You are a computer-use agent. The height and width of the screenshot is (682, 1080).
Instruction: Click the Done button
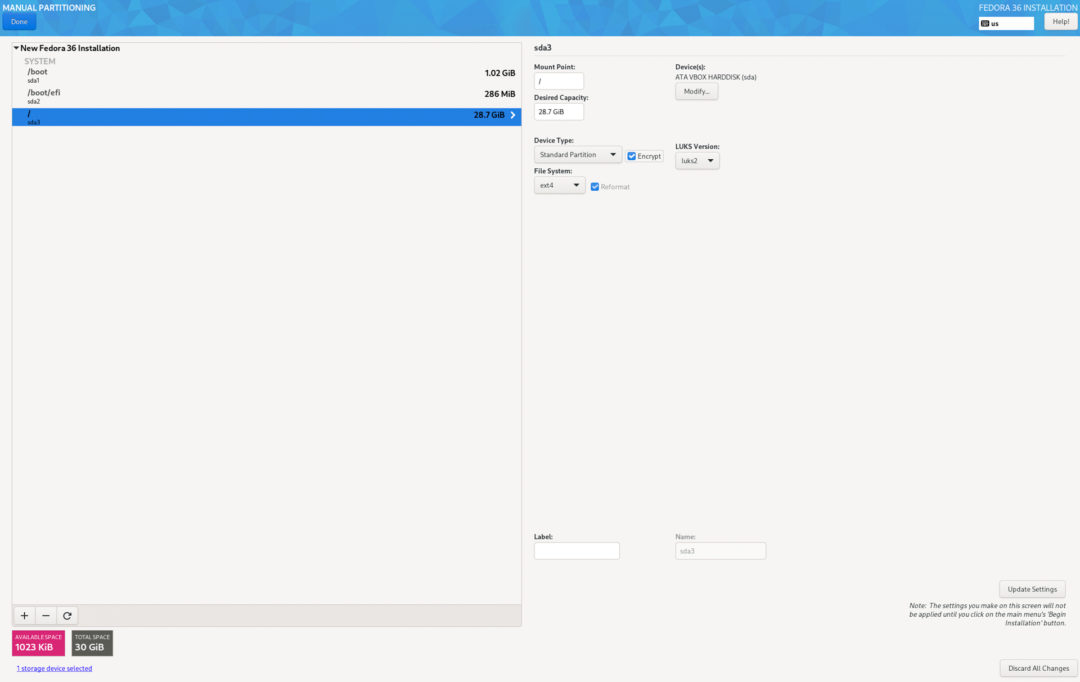[19, 22]
